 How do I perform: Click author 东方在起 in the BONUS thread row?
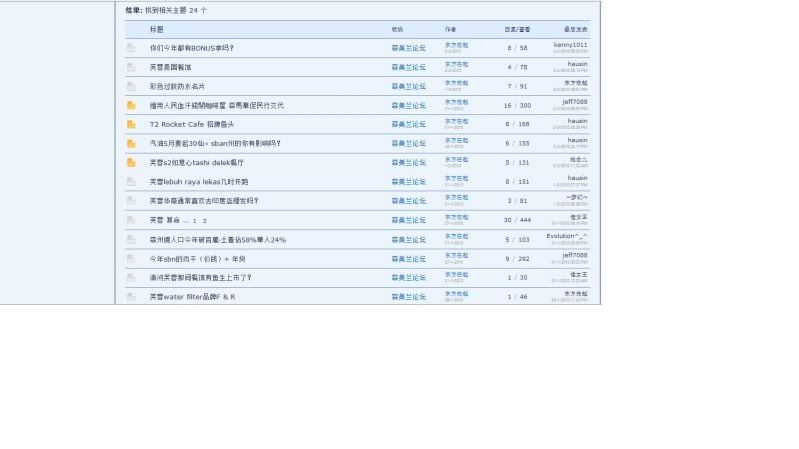click(456, 45)
